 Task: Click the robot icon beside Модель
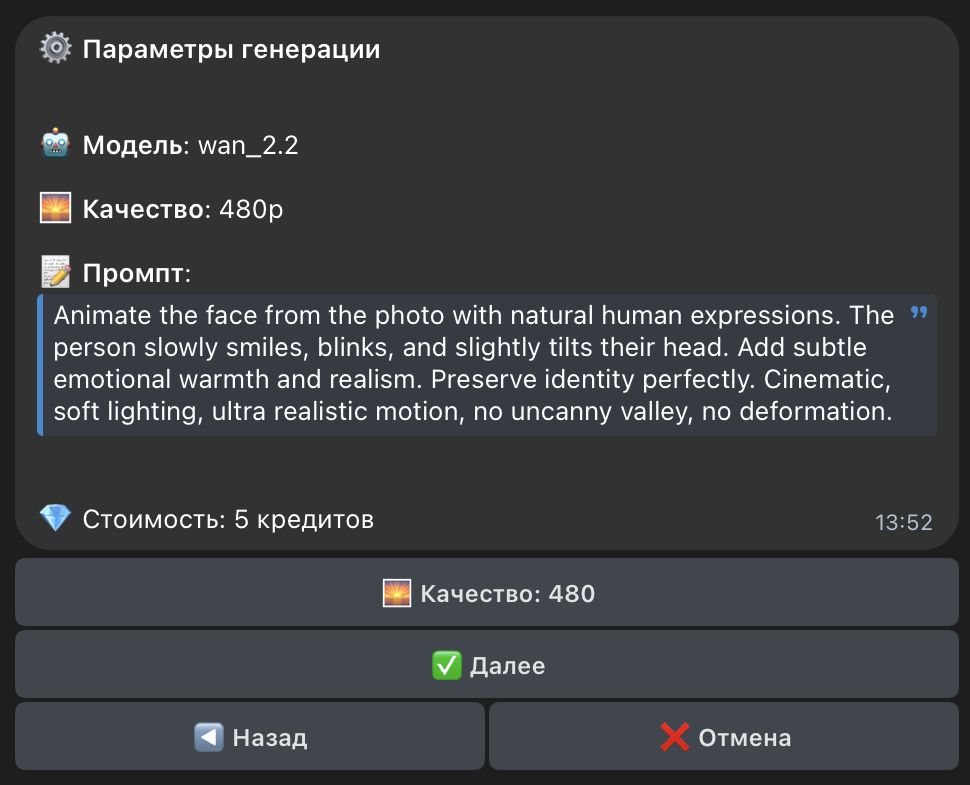[x=55, y=143]
